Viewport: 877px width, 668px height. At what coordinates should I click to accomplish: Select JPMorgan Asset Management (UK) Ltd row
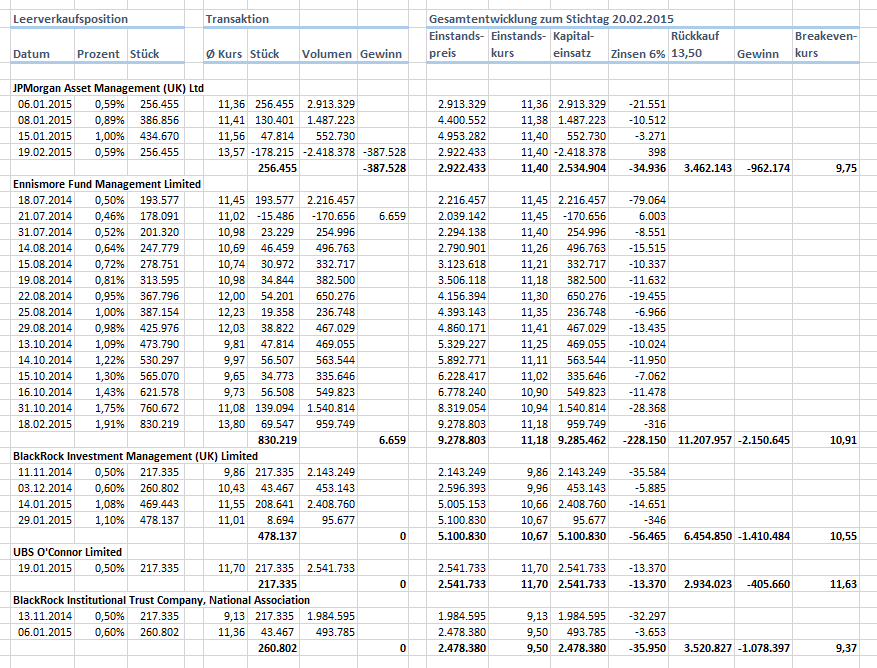[x=109, y=88]
